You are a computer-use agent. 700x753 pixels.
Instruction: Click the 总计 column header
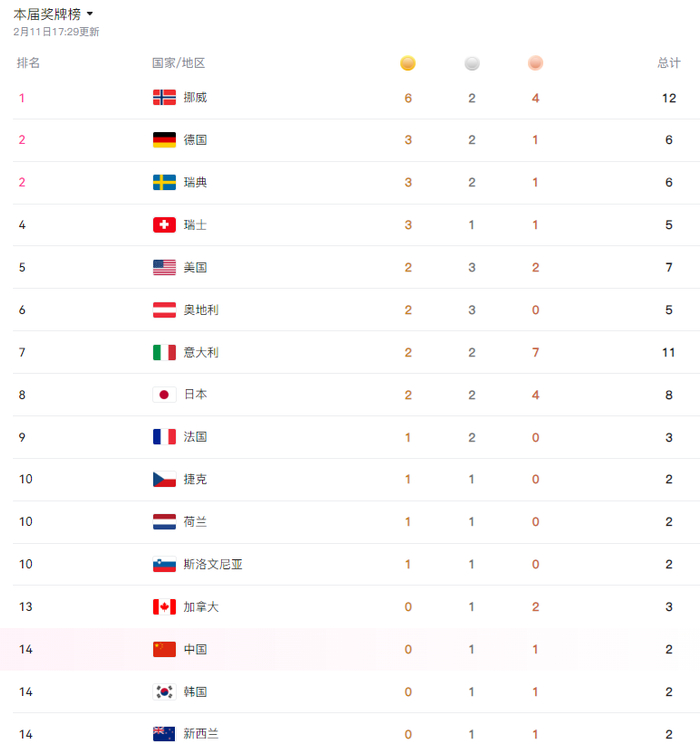click(x=669, y=63)
